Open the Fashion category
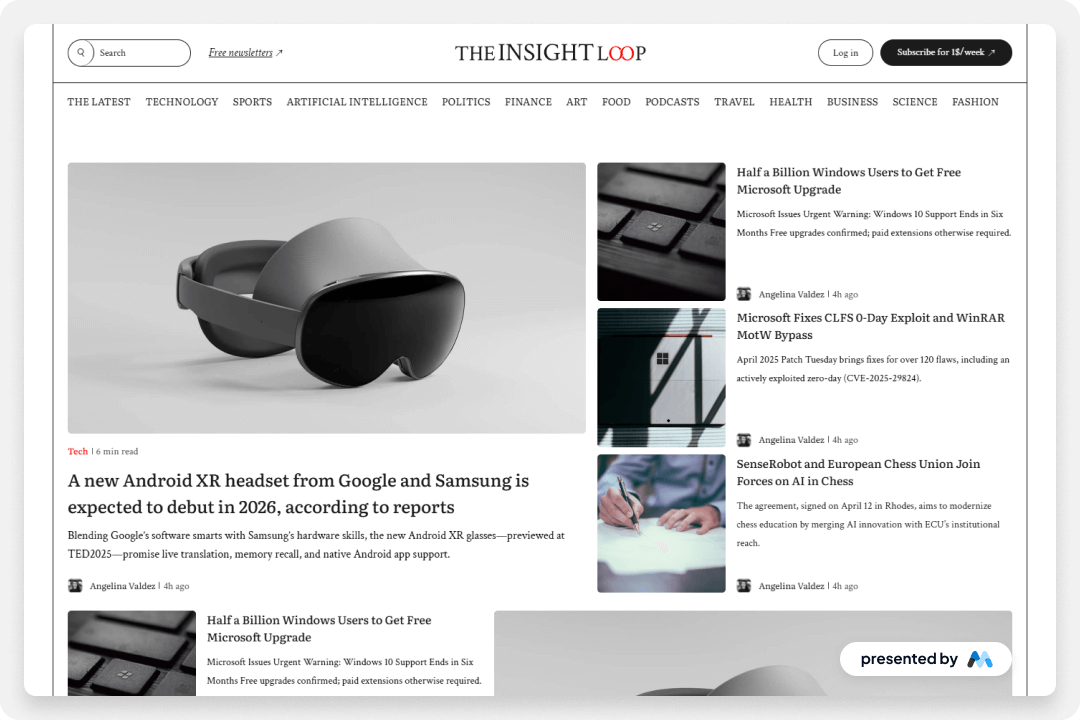Viewport: 1080px width, 720px height. click(x=975, y=102)
